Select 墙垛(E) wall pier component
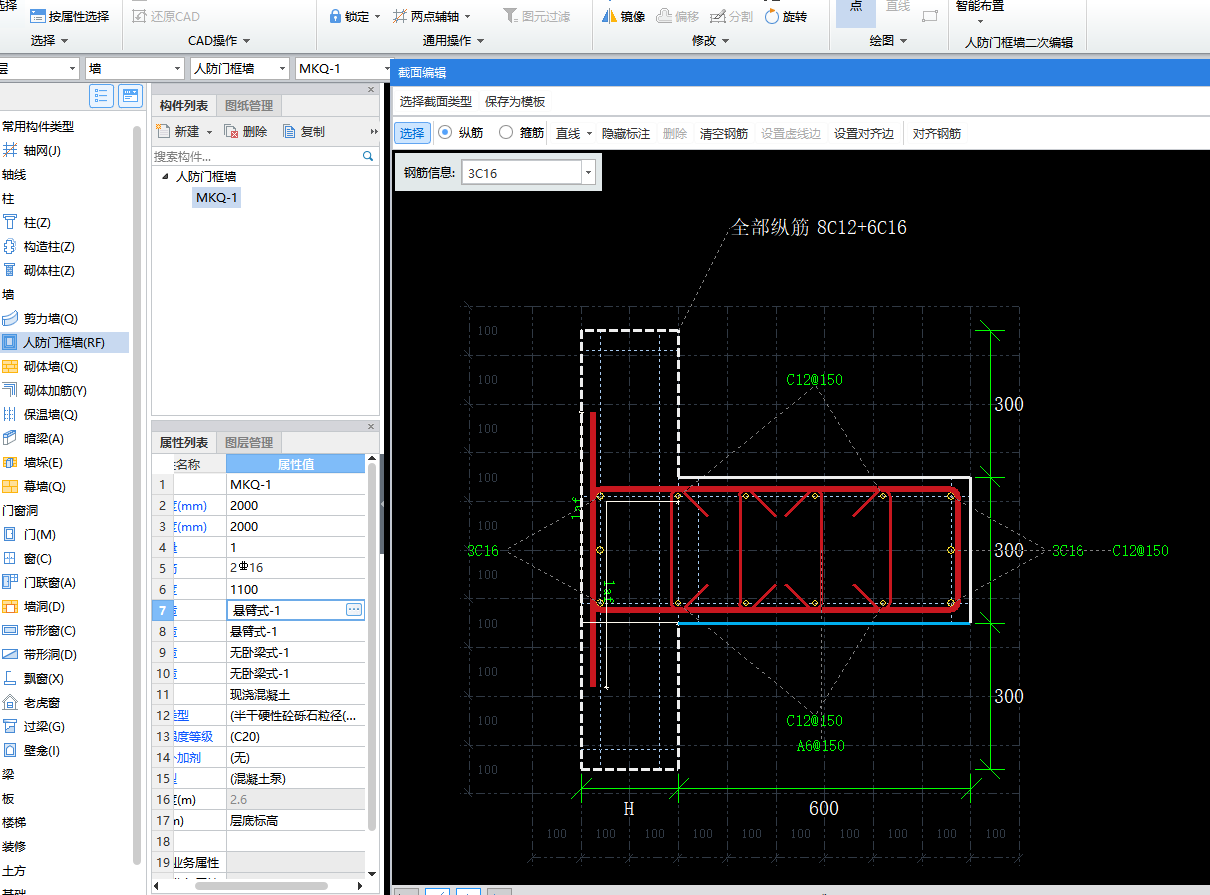Viewport: 1210px width, 895px height. (x=33, y=462)
